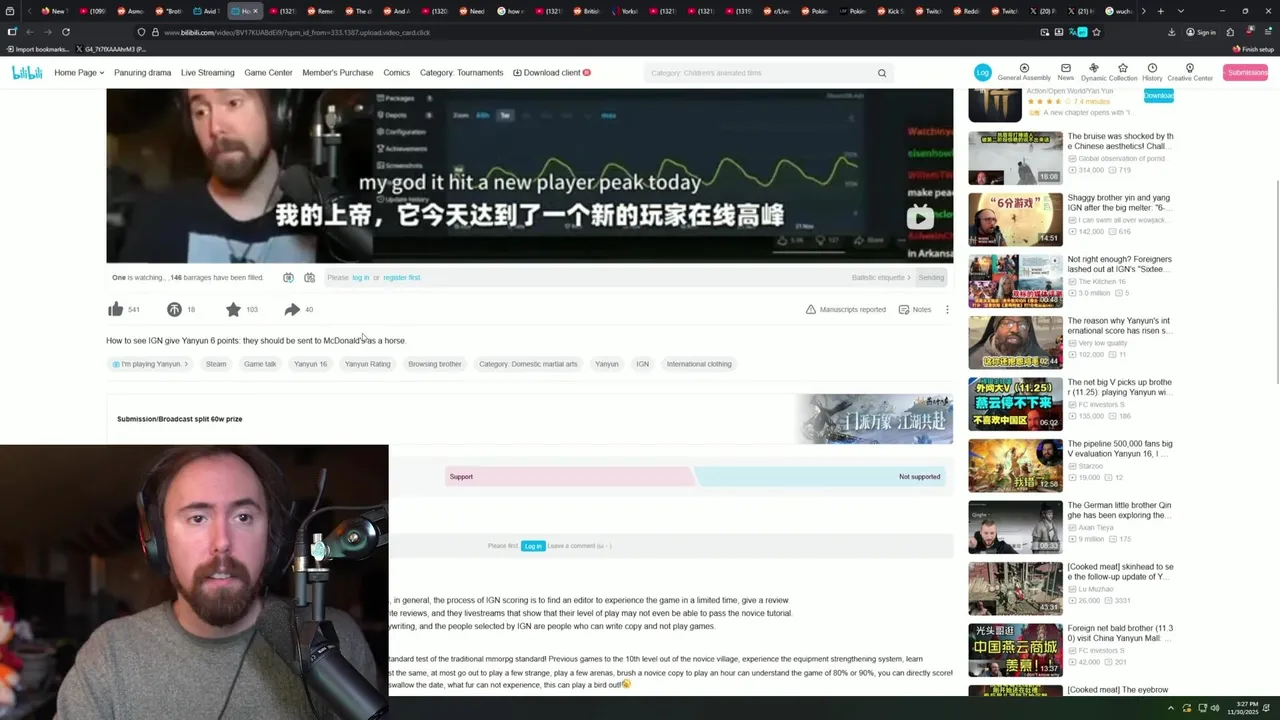This screenshot has height=720, width=1280.
Task: Click the log in link in barrage bar
Action: tap(361, 277)
